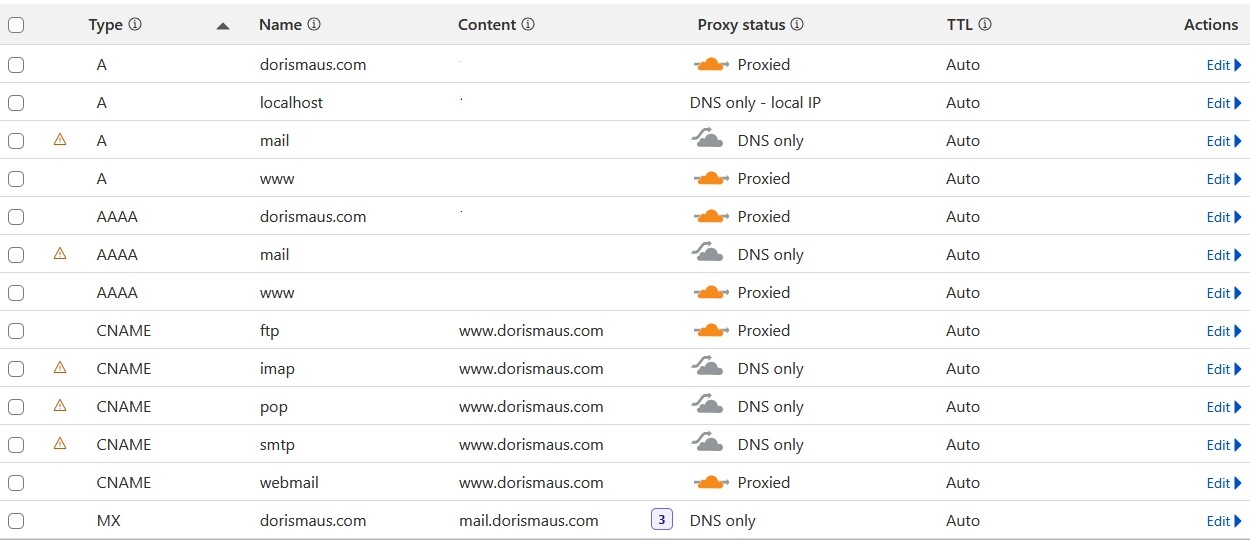Image resolution: width=1250 pixels, height=550 pixels.
Task: Select the checkbox for the MX dorismaus.com record
Action: coord(16,521)
